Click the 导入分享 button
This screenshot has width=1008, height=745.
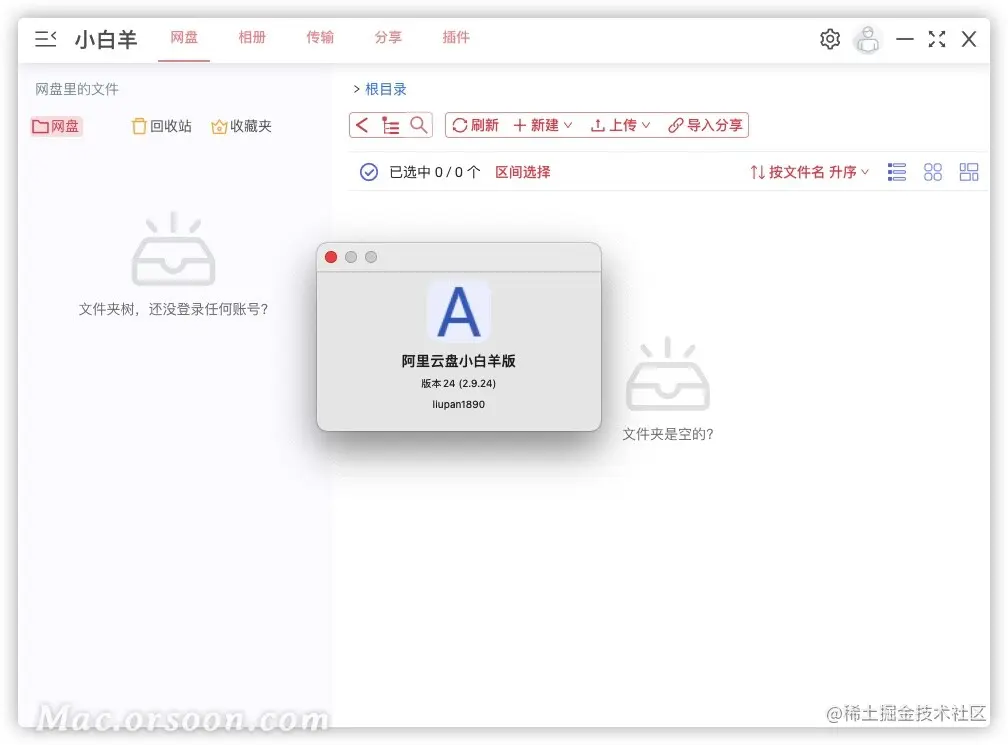(x=705, y=125)
